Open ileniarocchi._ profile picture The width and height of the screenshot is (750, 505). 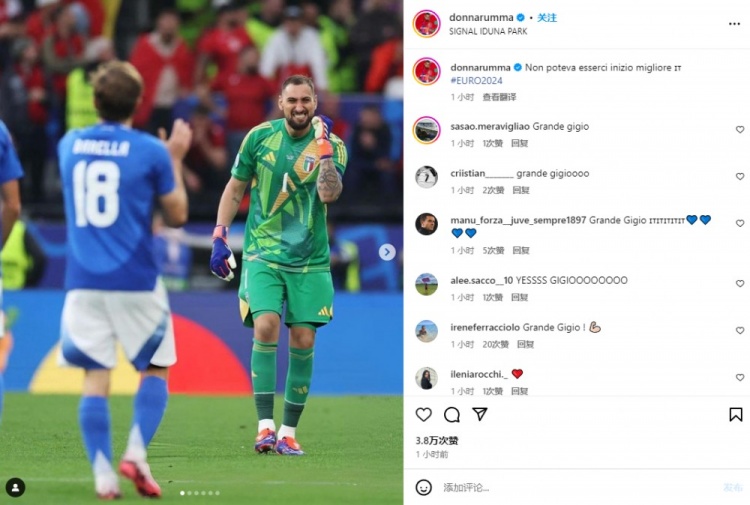point(426,378)
